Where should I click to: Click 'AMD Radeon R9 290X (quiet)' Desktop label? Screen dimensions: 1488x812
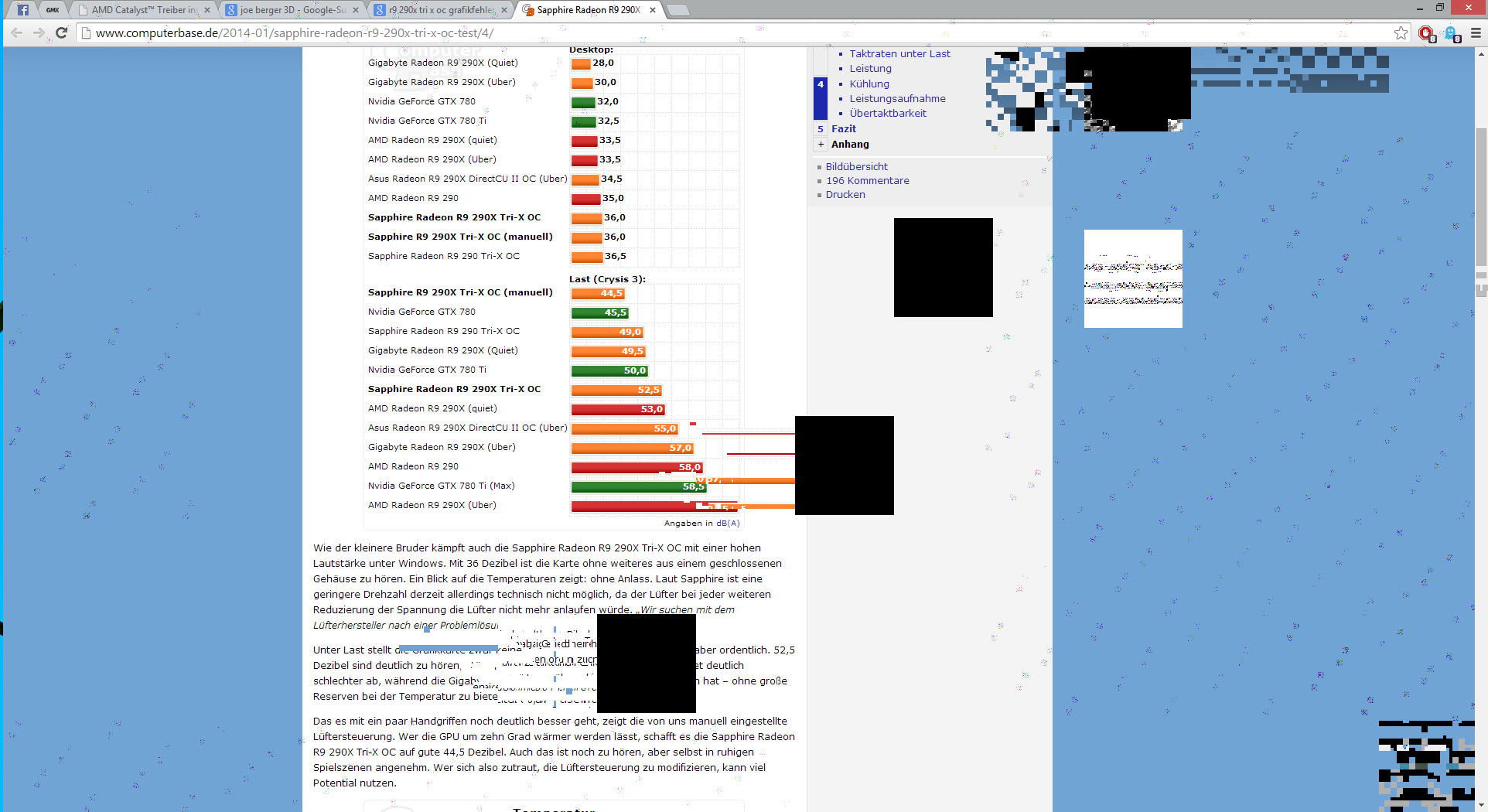coord(432,140)
